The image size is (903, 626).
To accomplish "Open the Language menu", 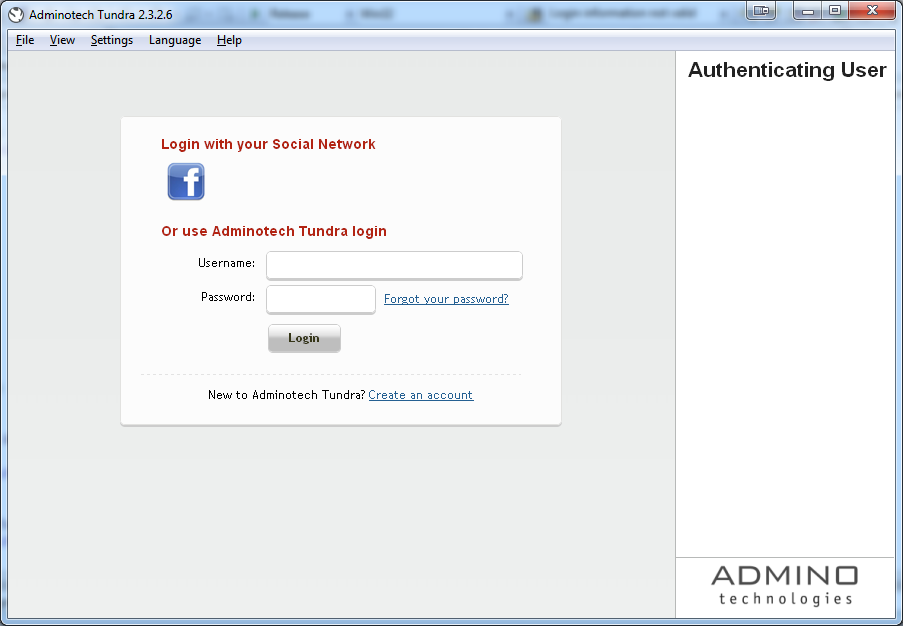I will 175,40.
